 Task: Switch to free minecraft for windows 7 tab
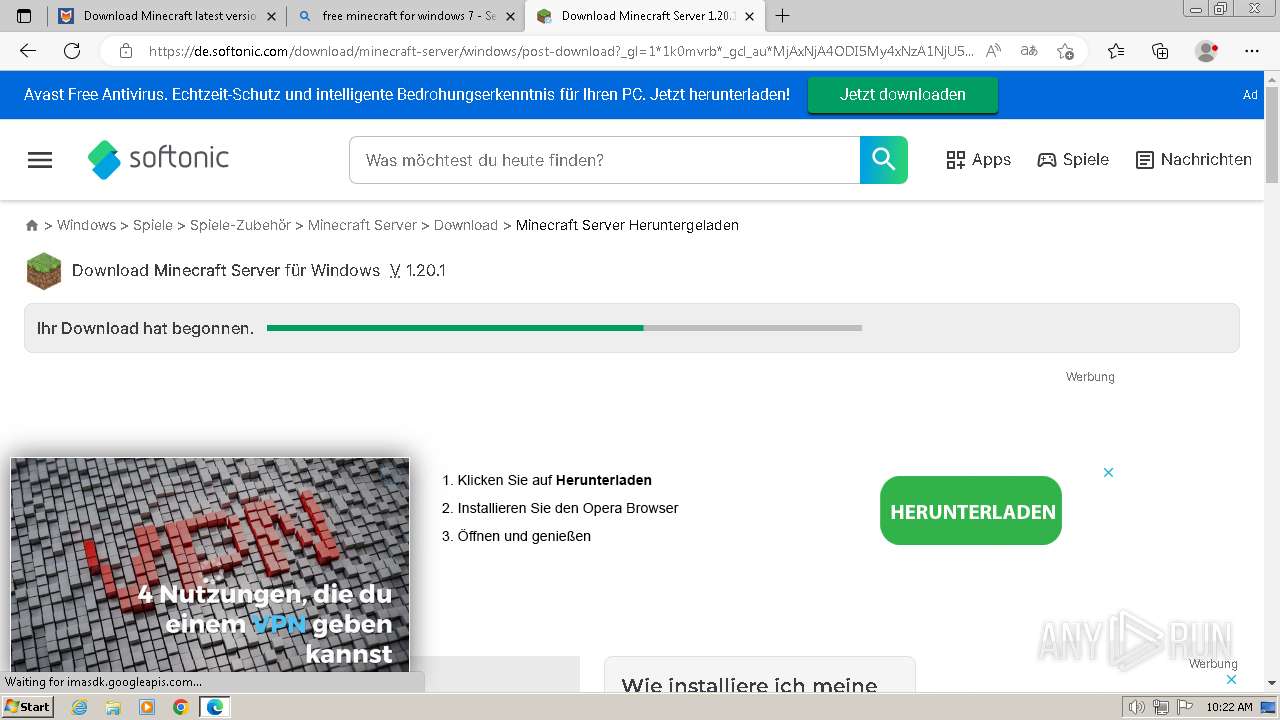408,16
